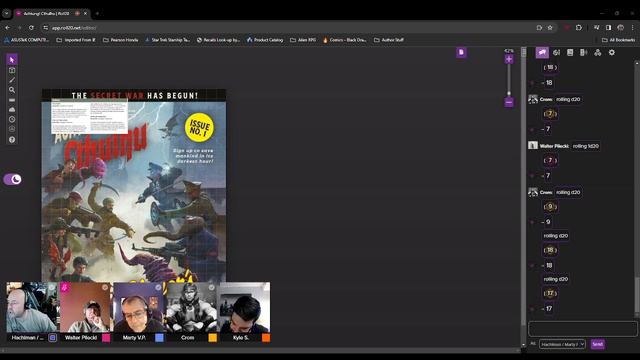Open Hachiman's video feed
Image resolution: width=640 pixels, height=360 pixels.
(31, 307)
